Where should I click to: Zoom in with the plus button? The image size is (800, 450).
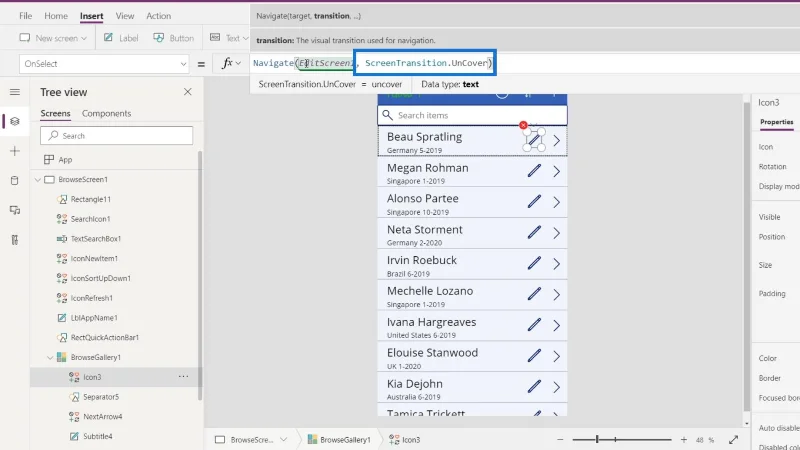point(684,439)
